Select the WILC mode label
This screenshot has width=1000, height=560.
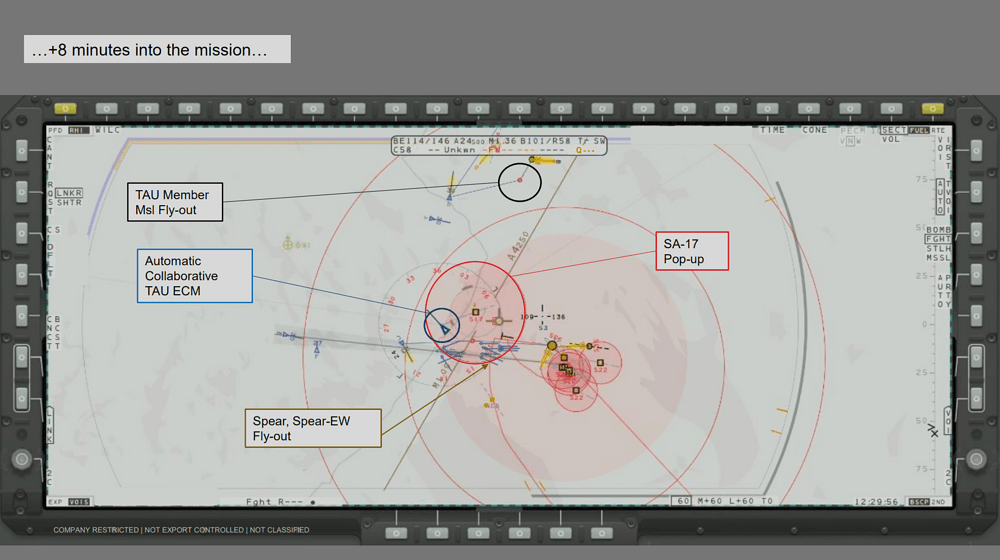point(107,130)
